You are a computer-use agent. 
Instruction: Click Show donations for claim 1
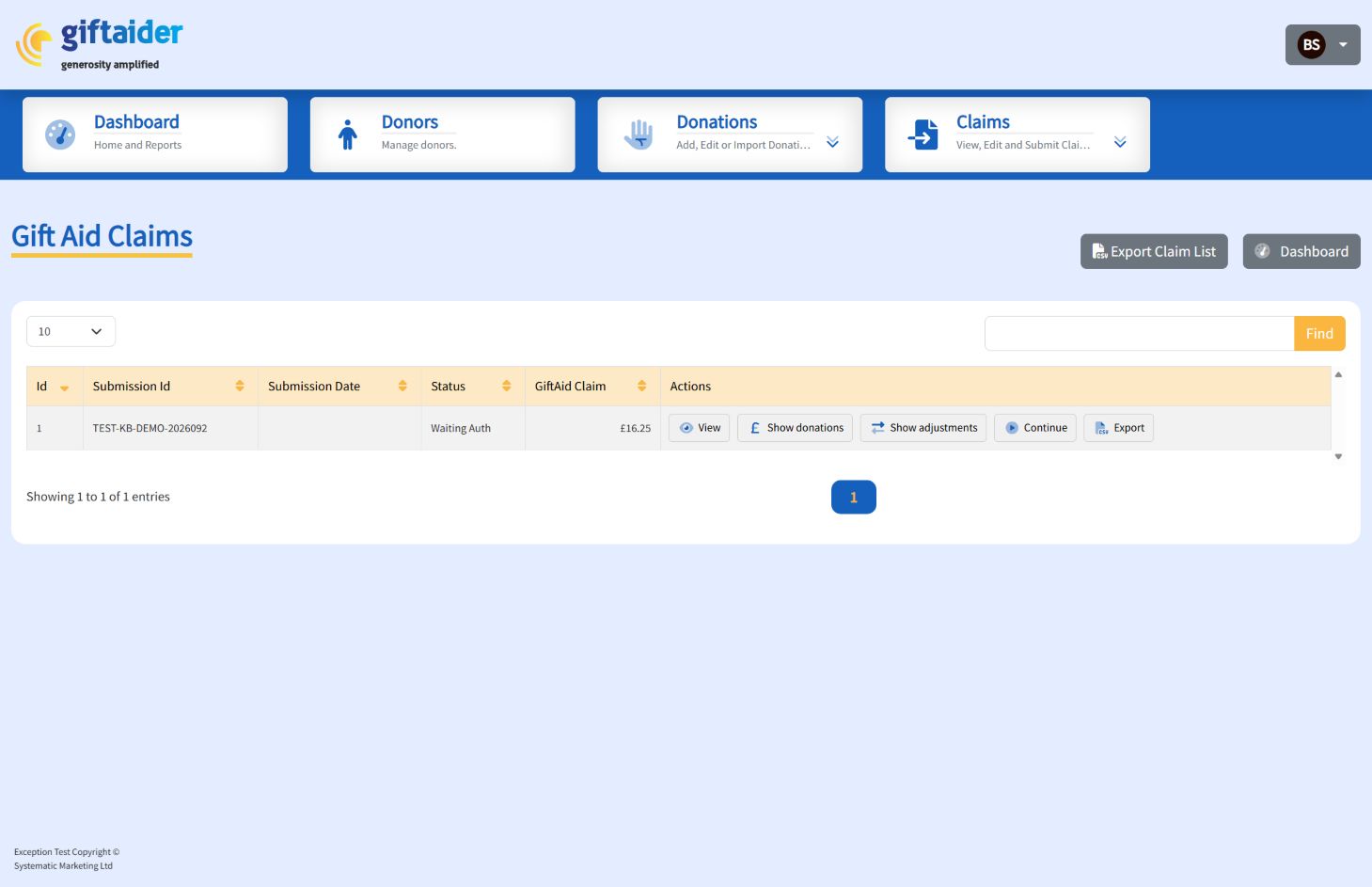795,428
